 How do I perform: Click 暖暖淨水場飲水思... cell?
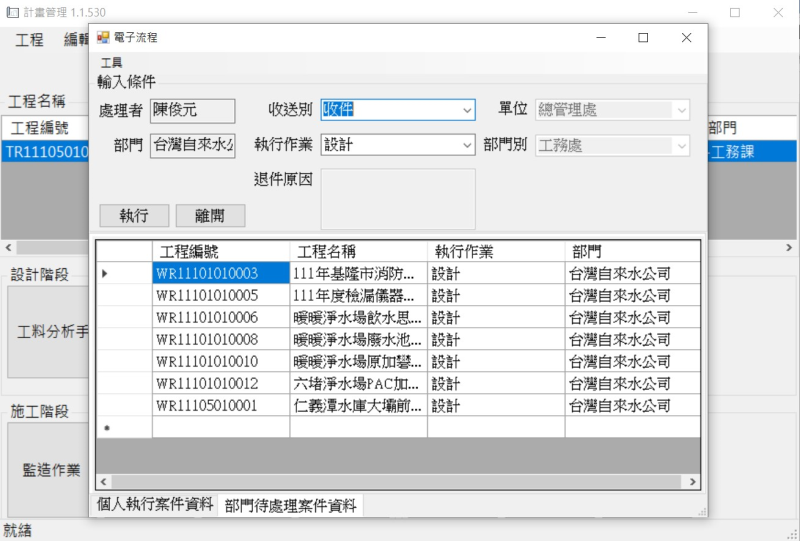pos(359,317)
